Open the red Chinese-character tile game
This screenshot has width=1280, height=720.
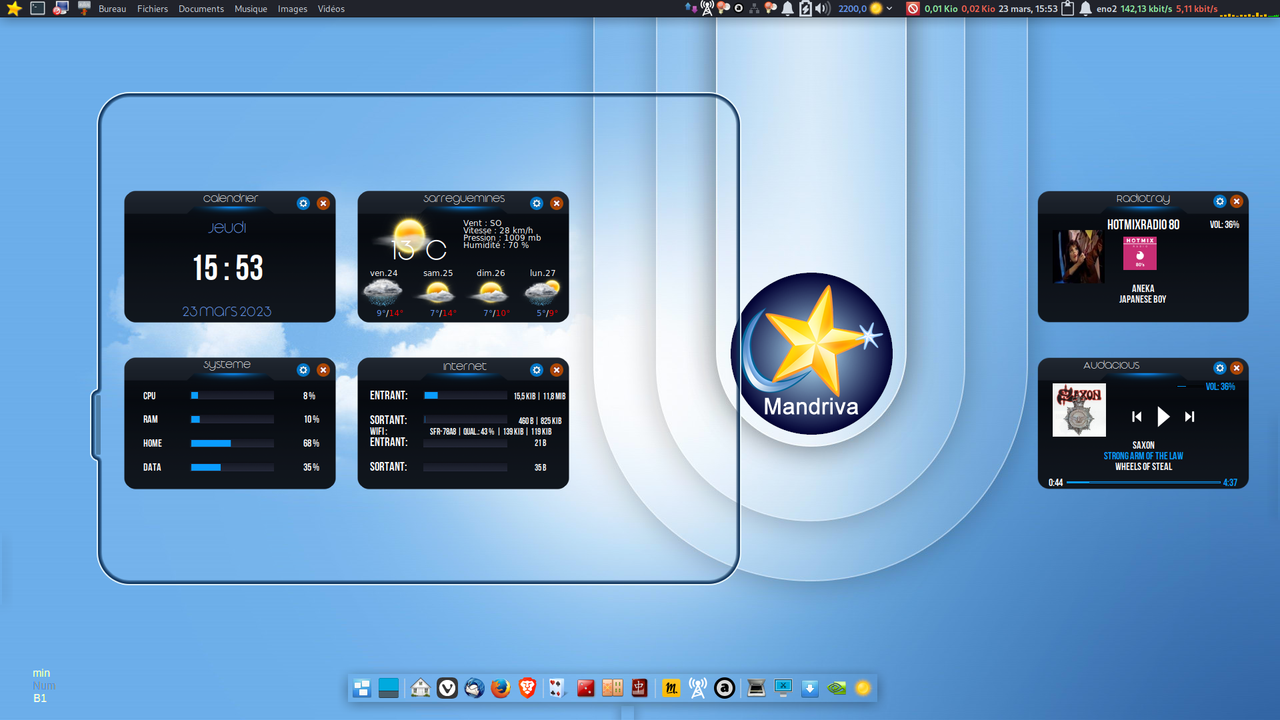pyautogui.click(x=640, y=688)
